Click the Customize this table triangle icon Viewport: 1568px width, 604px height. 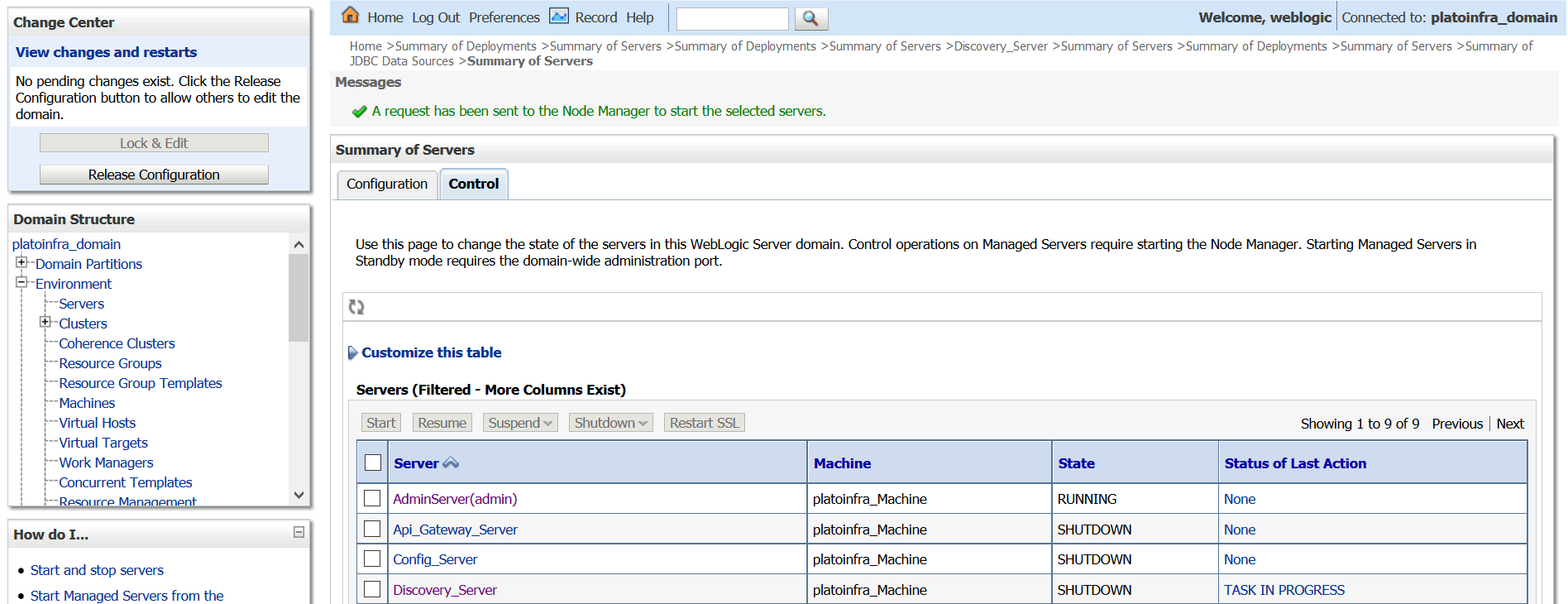tap(353, 352)
